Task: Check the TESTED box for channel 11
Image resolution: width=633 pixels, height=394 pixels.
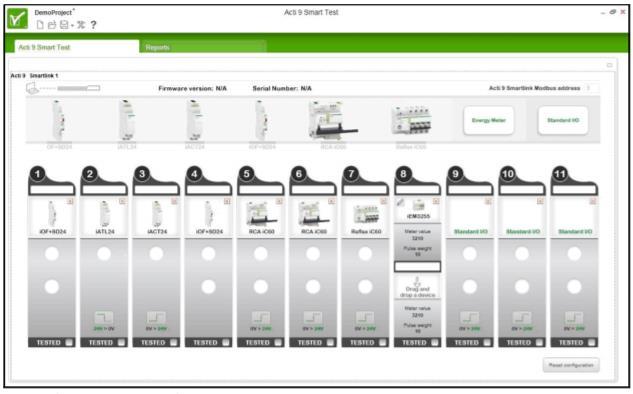Action: coord(592,343)
